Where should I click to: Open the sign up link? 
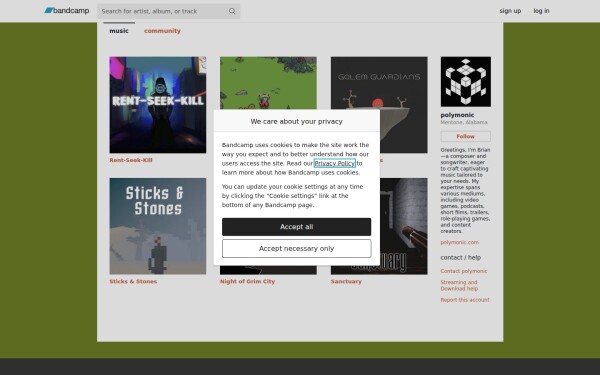click(510, 11)
